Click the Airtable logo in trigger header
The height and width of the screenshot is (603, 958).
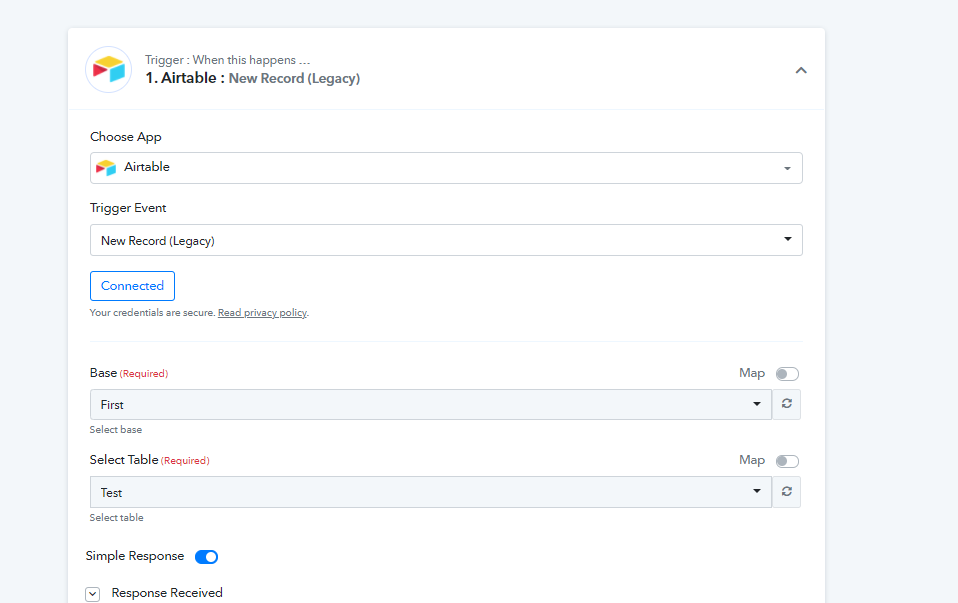coord(109,70)
